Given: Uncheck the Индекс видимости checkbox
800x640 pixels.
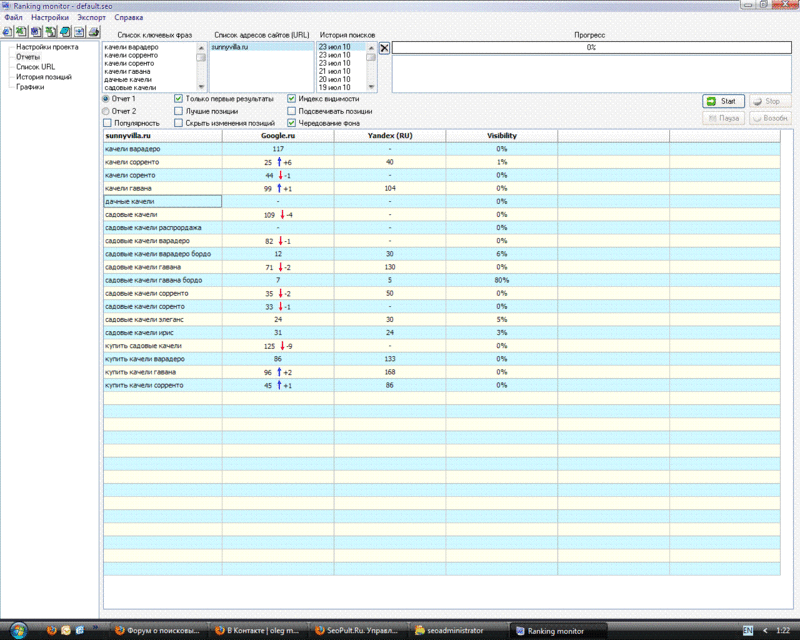Looking at the screenshot, I should [292, 99].
